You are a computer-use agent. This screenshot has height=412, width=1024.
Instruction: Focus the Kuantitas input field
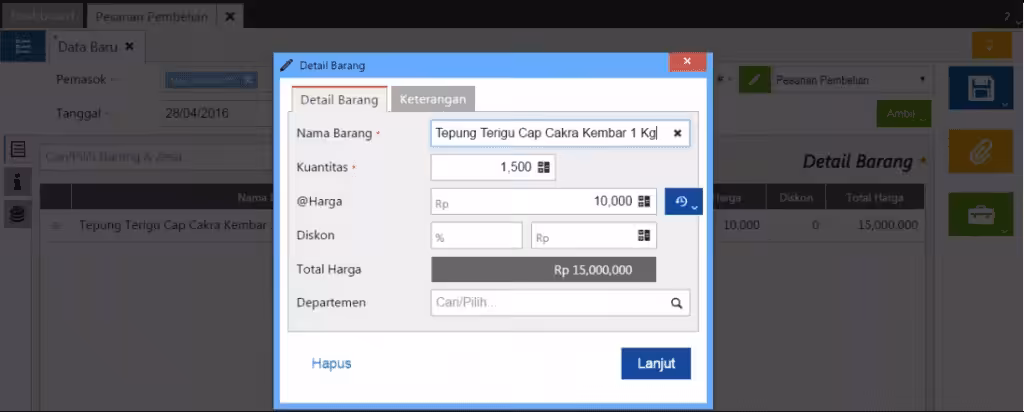(x=493, y=167)
